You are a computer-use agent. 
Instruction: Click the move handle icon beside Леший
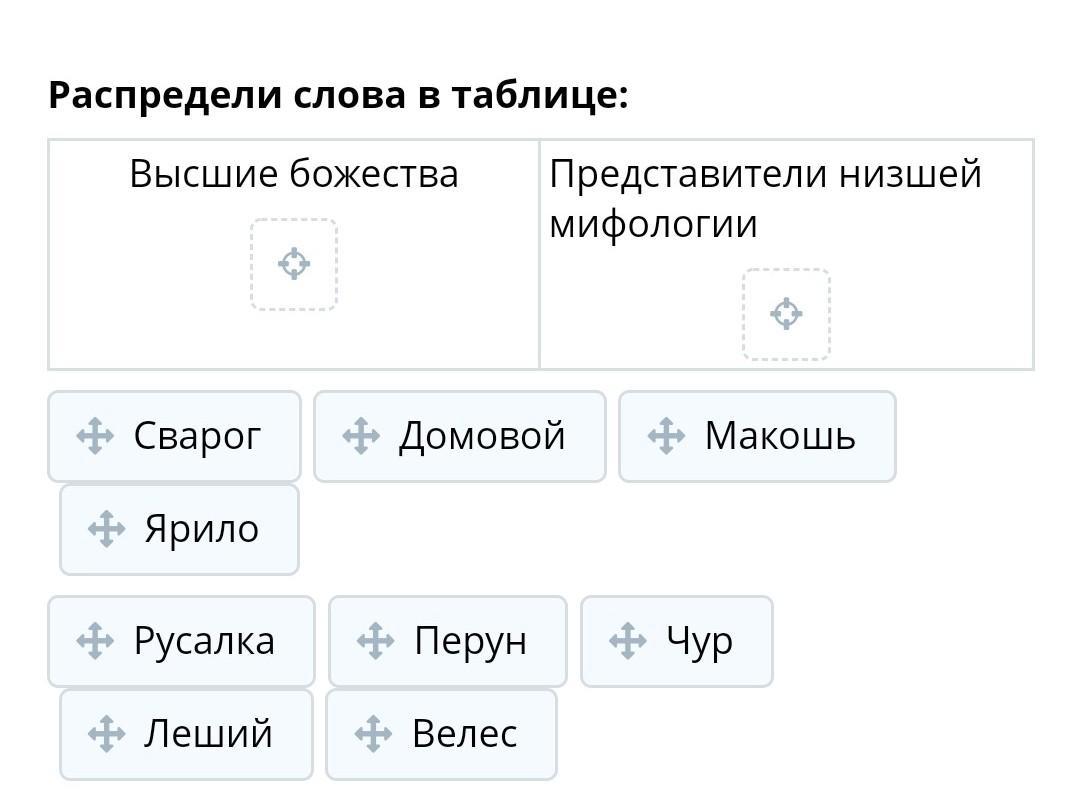point(106,734)
